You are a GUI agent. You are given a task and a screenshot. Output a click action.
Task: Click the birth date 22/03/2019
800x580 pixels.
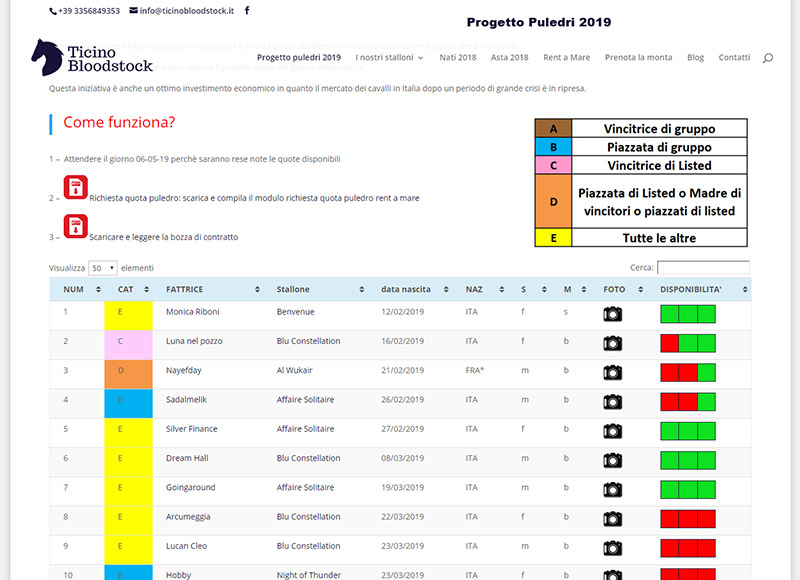click(403, 517)
